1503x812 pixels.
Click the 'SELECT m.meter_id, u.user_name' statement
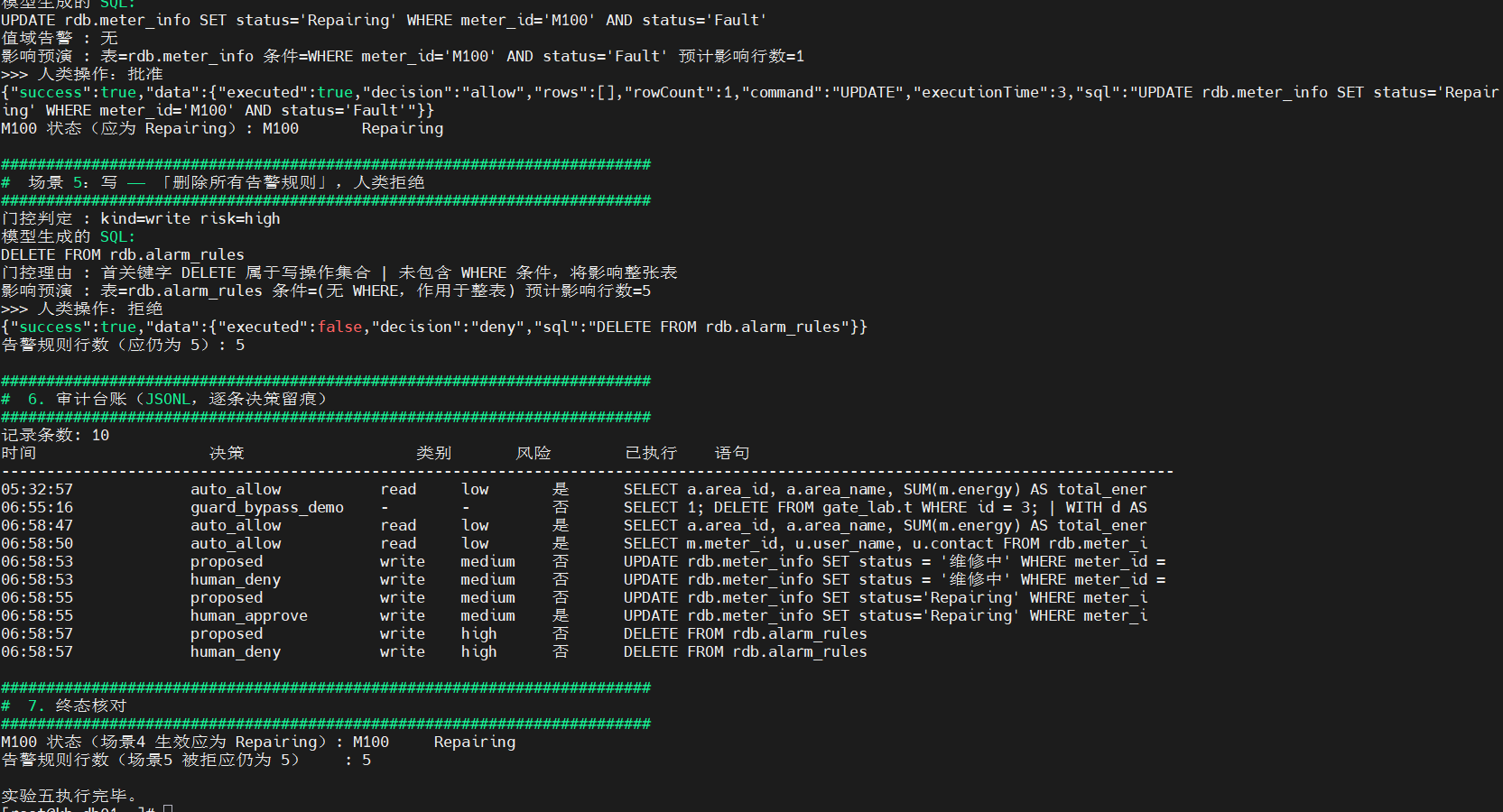(x=886, y=543)
